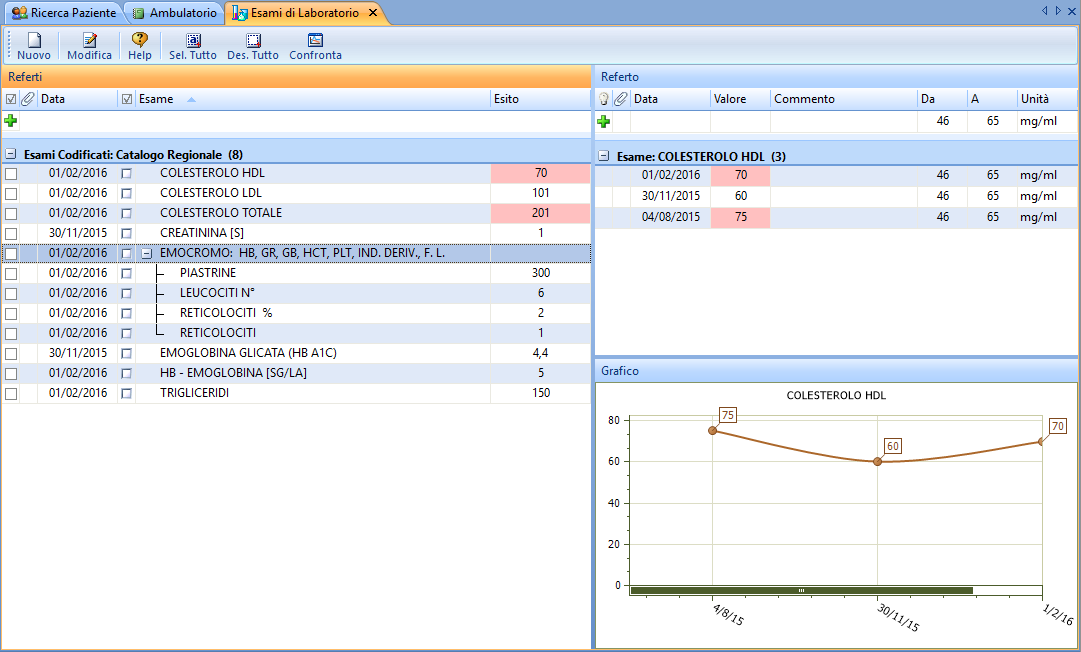This screenshot has height=652, width=1081.
Task: Select the PIASTRINE sub-exam row
Action: pyautogui.click(x=296, y=274)
